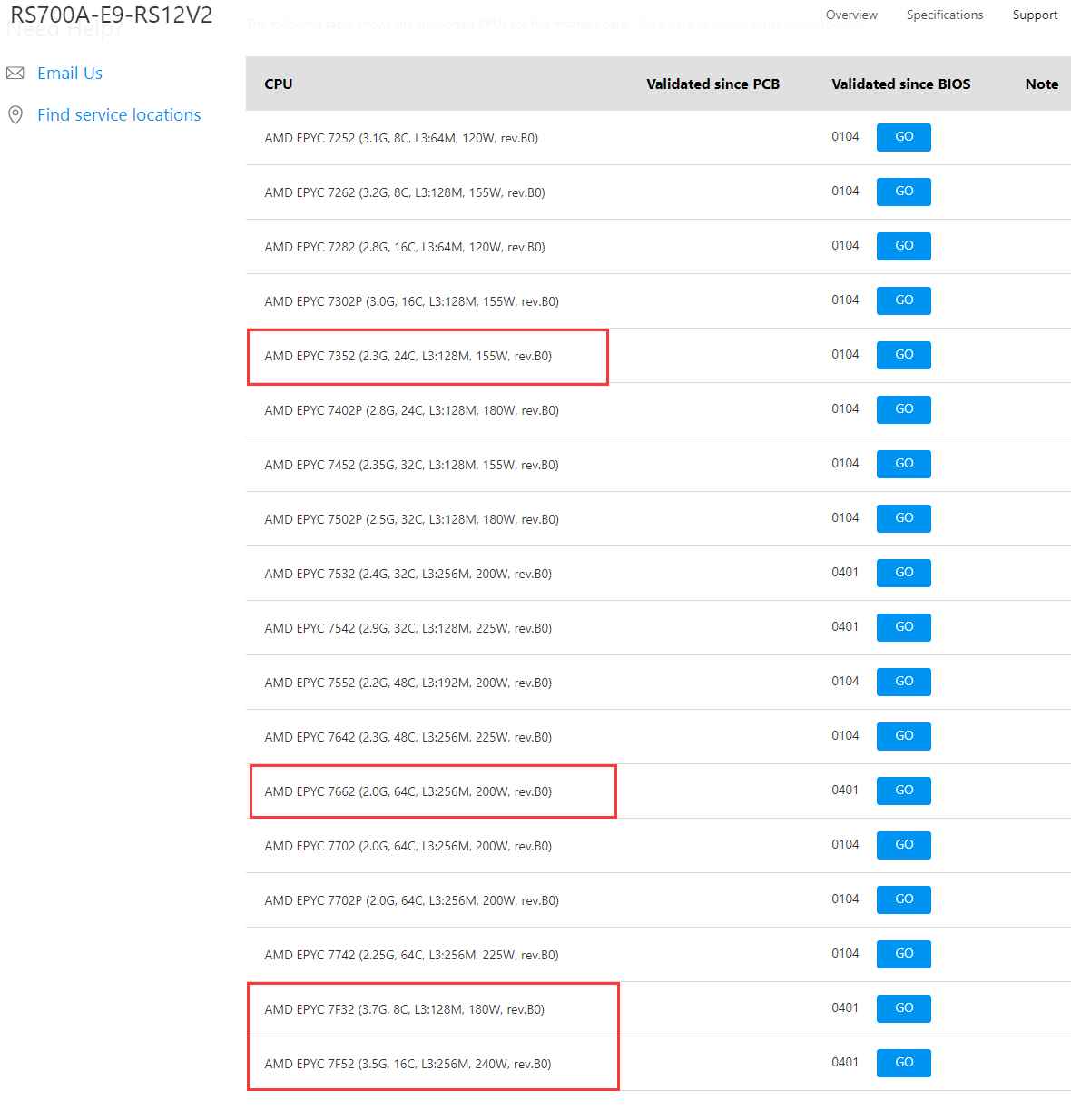The width and height of the screenshot is (1071, 1120).
Task: Select the AMD EPYC 7402P CPU name
Action: pos(411,410)
